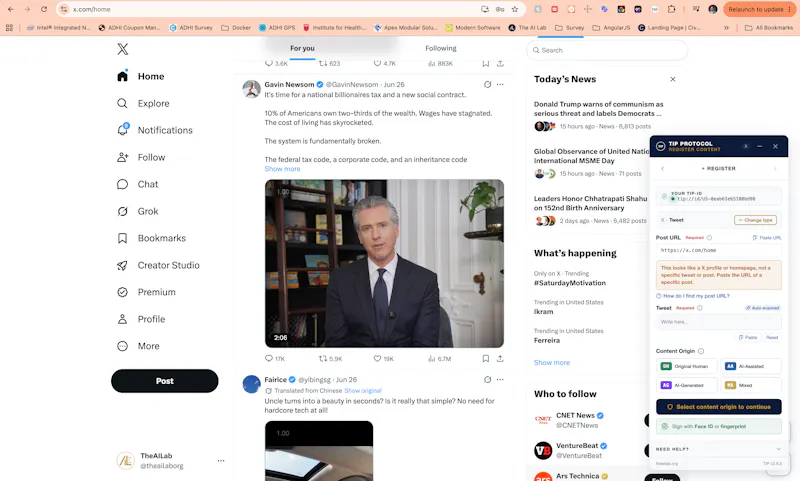
Task: Click How do I find my post URL
Action: tap(693, 296)
